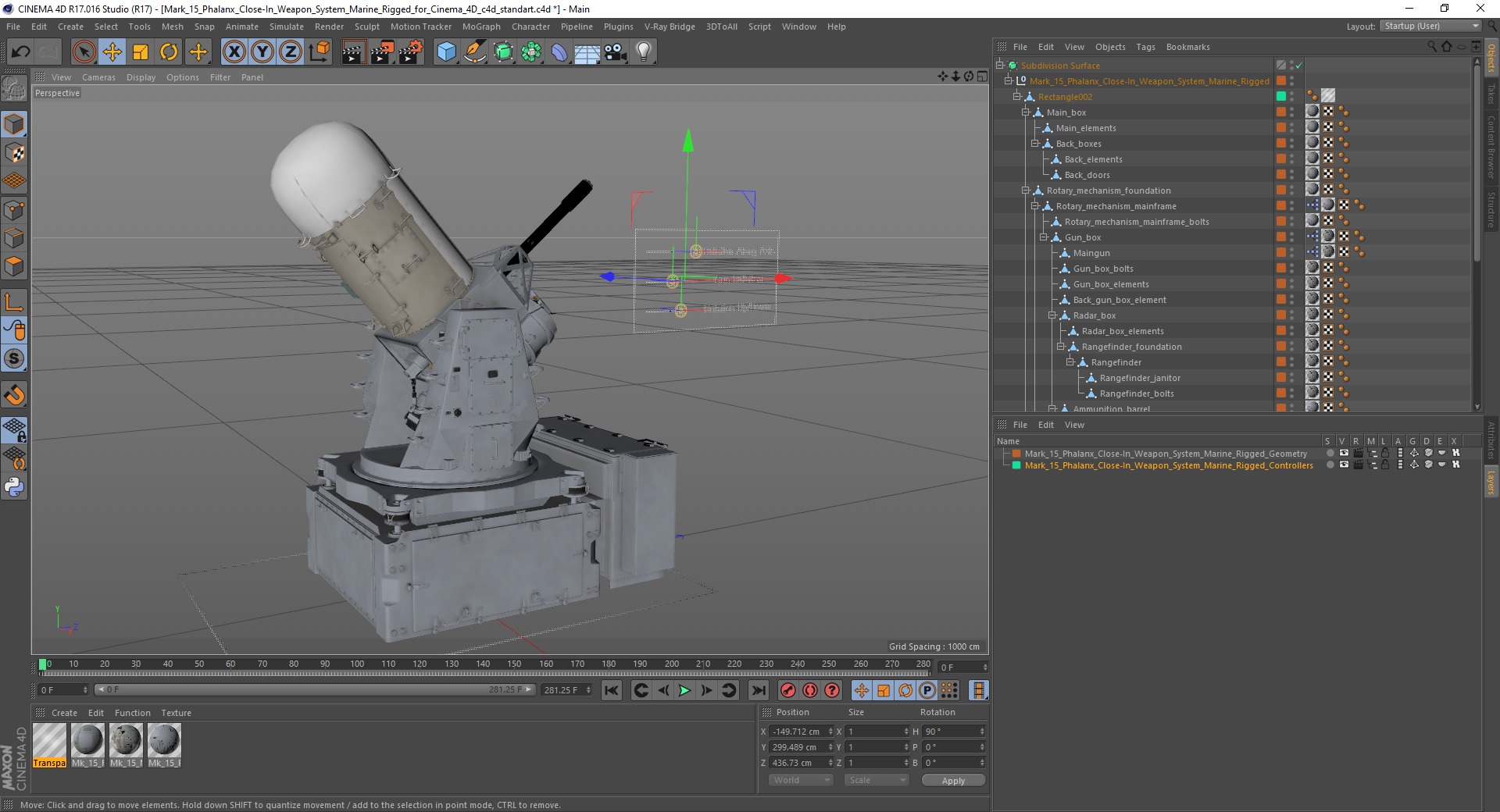This screenshot has width=1500, height=812.
Task: Select the Rangefinder_janitor object
Action: pos(1140,378)
